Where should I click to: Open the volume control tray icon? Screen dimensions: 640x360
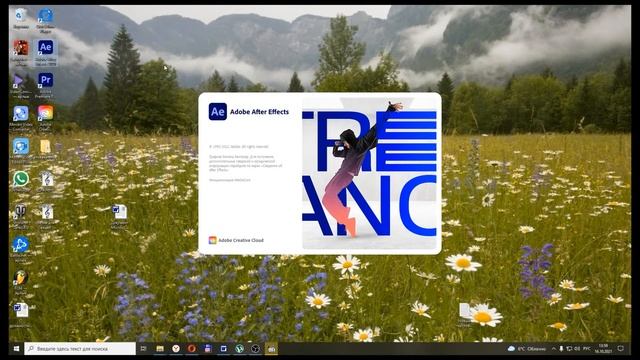pyautogui.click(x=577, y=349)
